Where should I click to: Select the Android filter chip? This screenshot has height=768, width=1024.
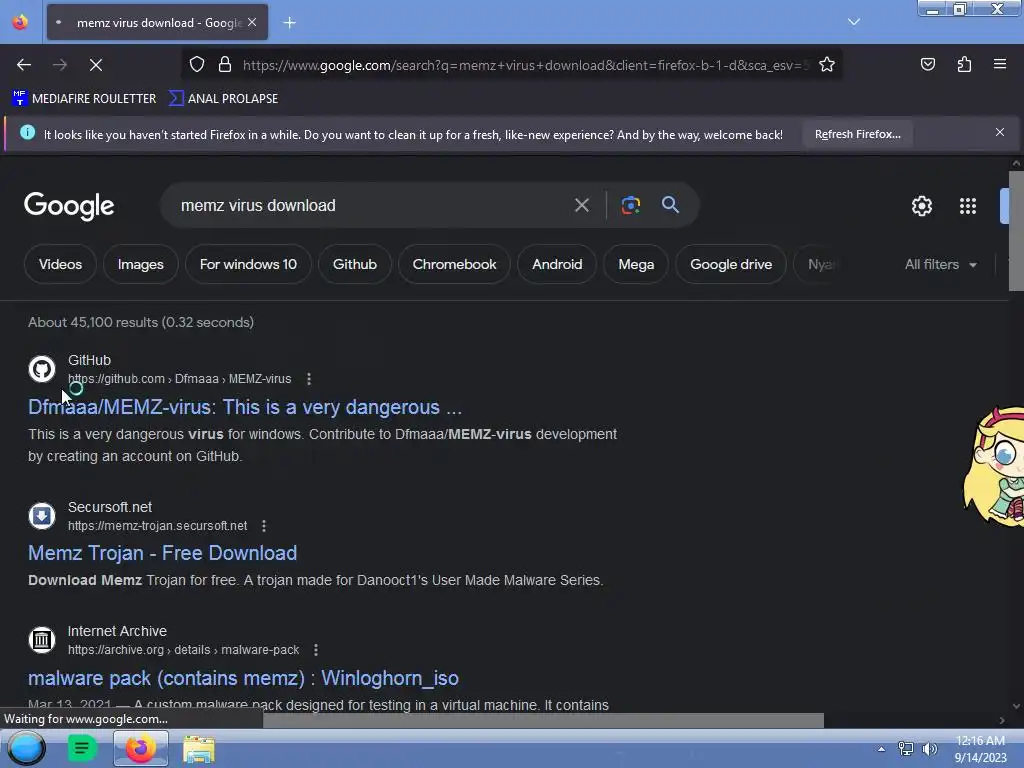tap(557, 264)
